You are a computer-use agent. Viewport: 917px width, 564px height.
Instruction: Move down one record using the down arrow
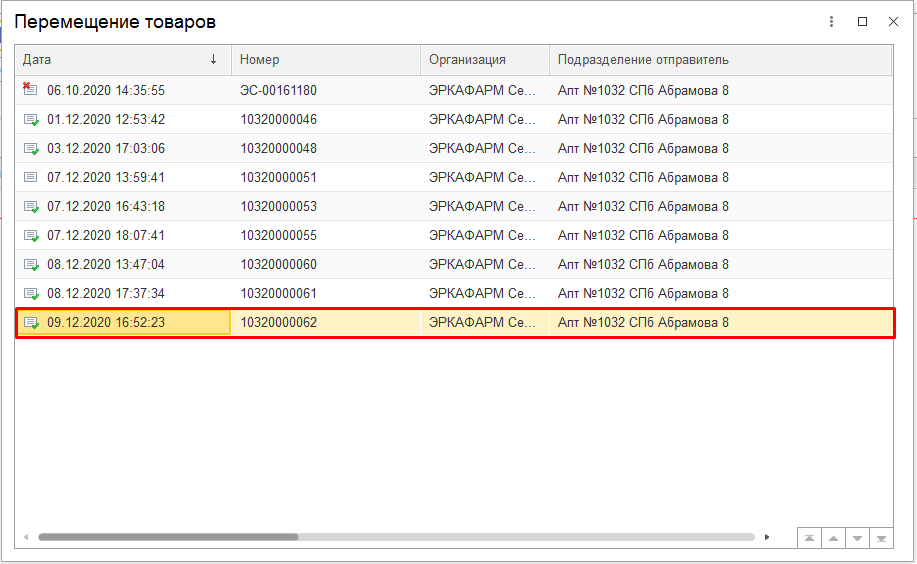[x=857, y=538]
